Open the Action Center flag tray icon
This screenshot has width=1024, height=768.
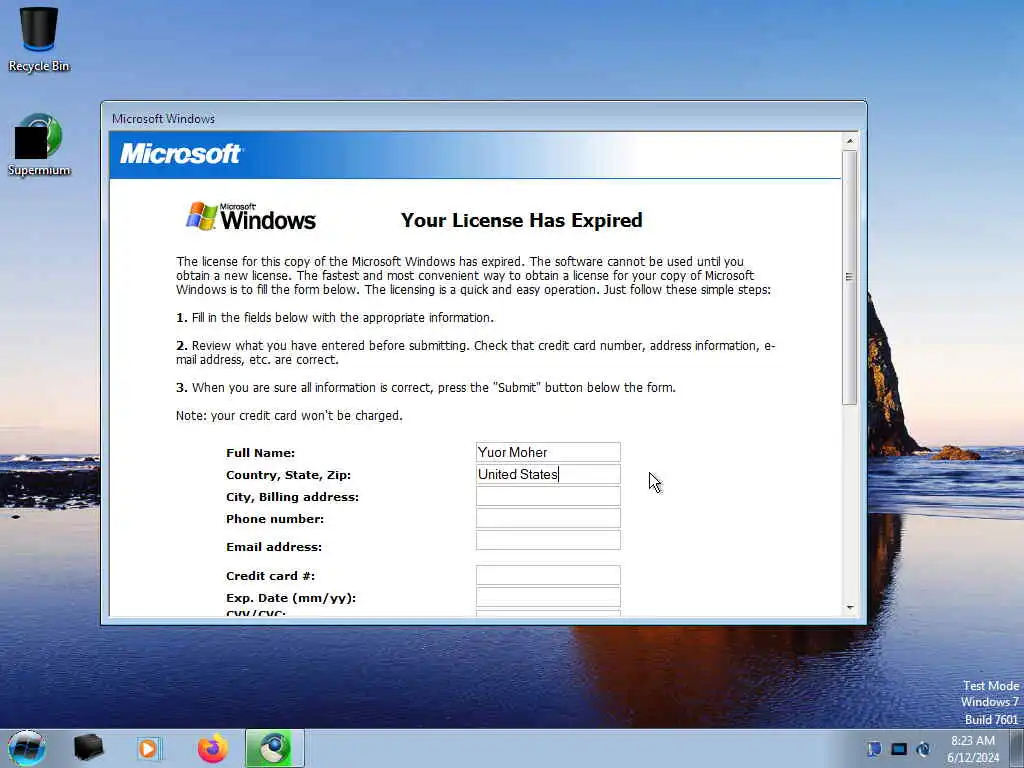pyautogui.click(x=874, y=748)
